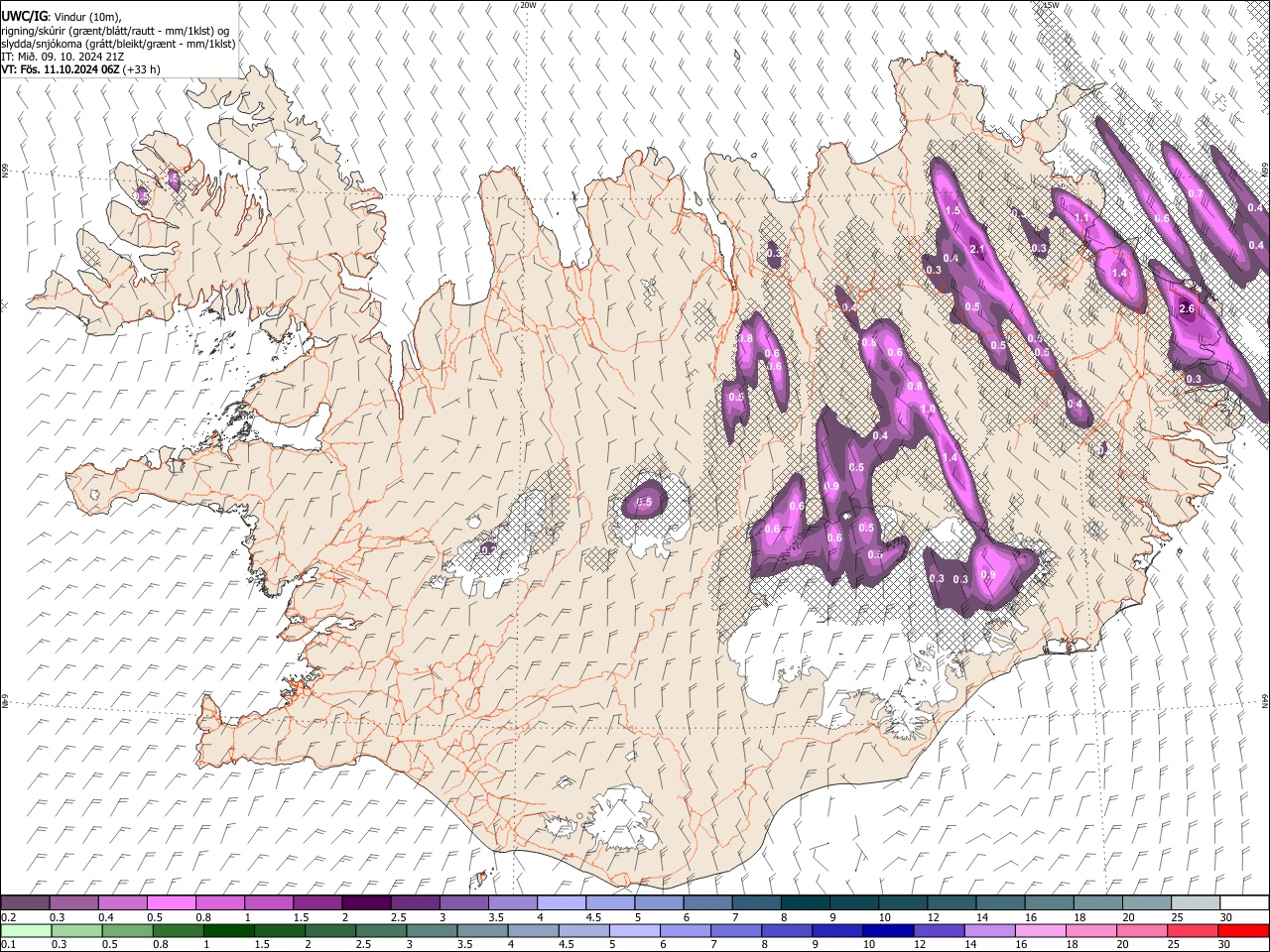Image resolution: width=1270 pixels, height=952 pixels.
Task: Click the '30' label in the lower legend row
Action: (1226, 944)
